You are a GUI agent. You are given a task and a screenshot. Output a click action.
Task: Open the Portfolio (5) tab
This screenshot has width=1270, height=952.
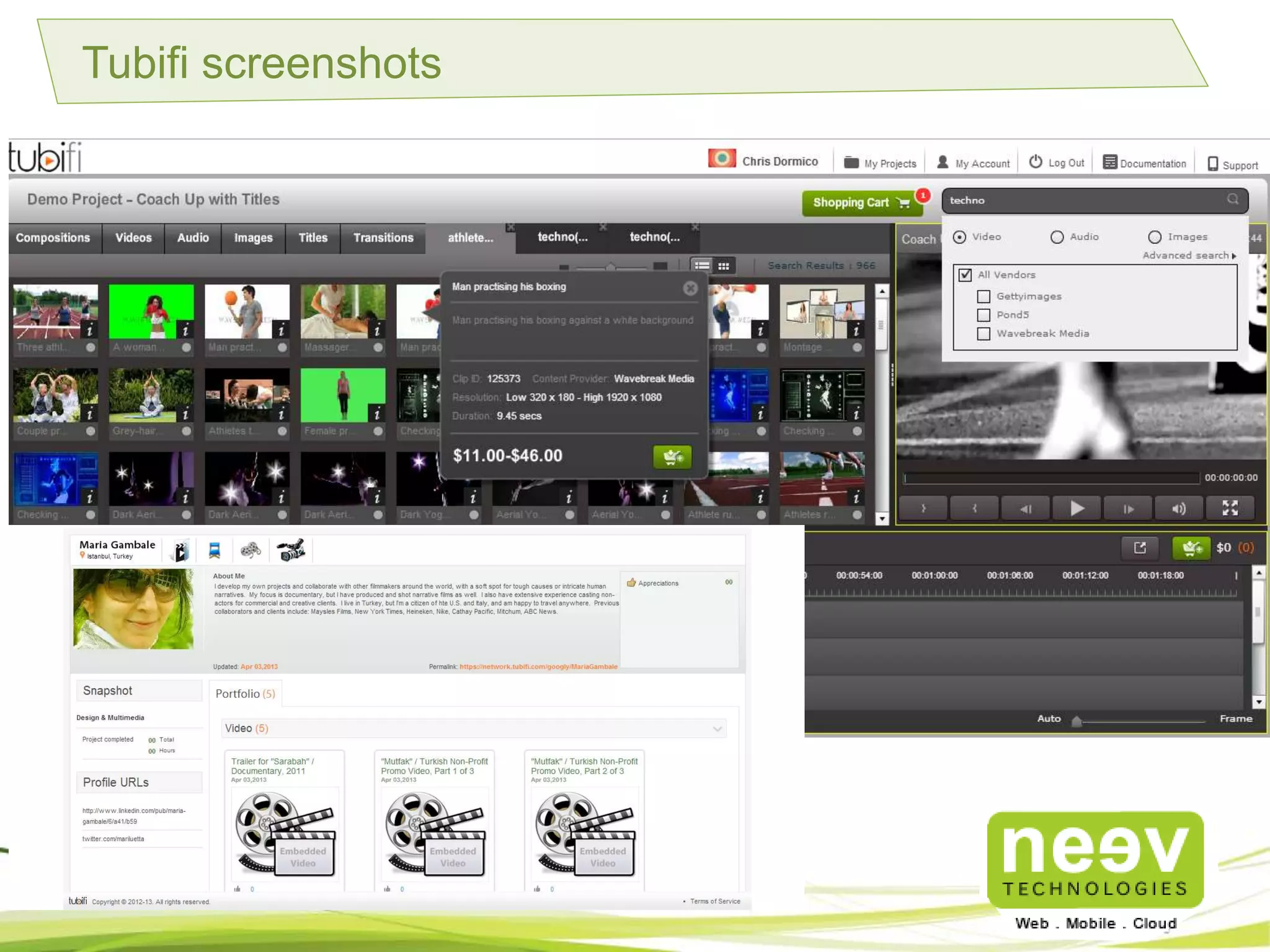coord(246,694)
